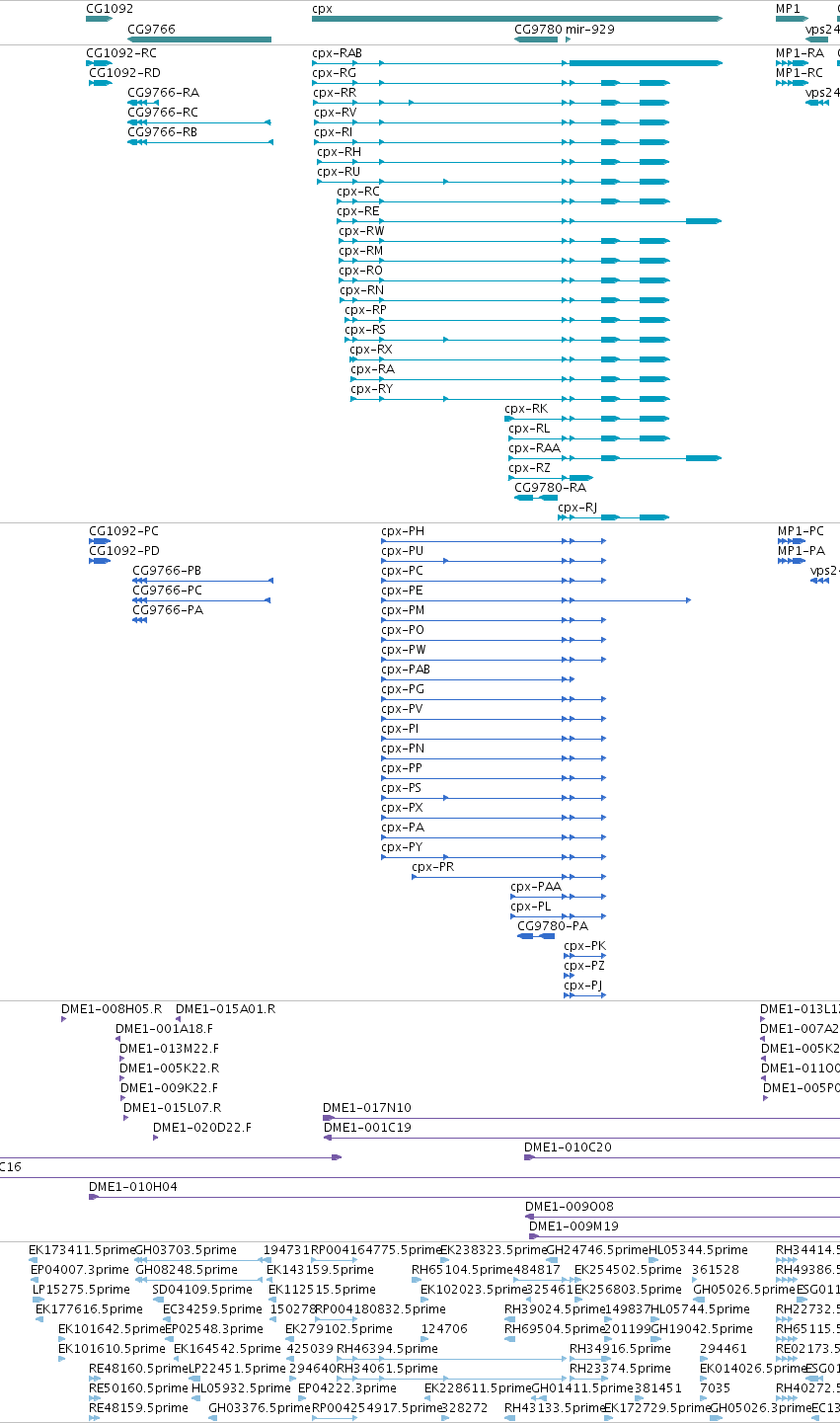Click BAC end DME1-008H05.R
The width and height of the screenshot is (840, 1423).
[x=112, y=1009]
